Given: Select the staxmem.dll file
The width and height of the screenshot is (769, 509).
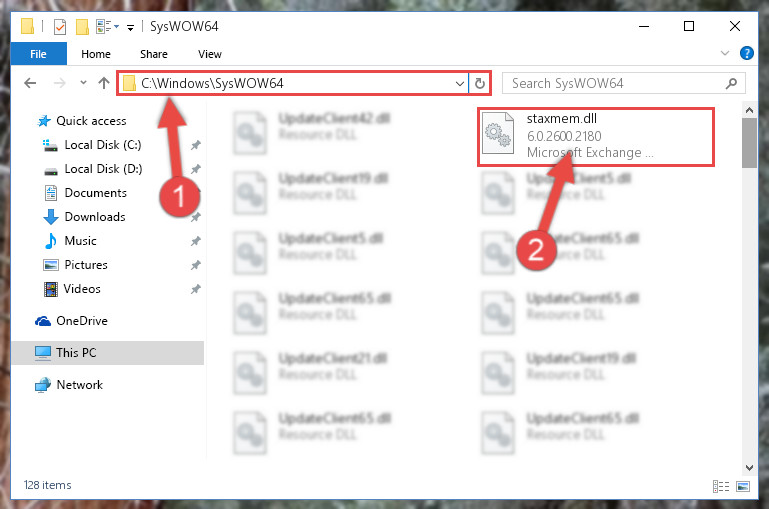Looking at the screenshot, I should [x=596, y=137].
